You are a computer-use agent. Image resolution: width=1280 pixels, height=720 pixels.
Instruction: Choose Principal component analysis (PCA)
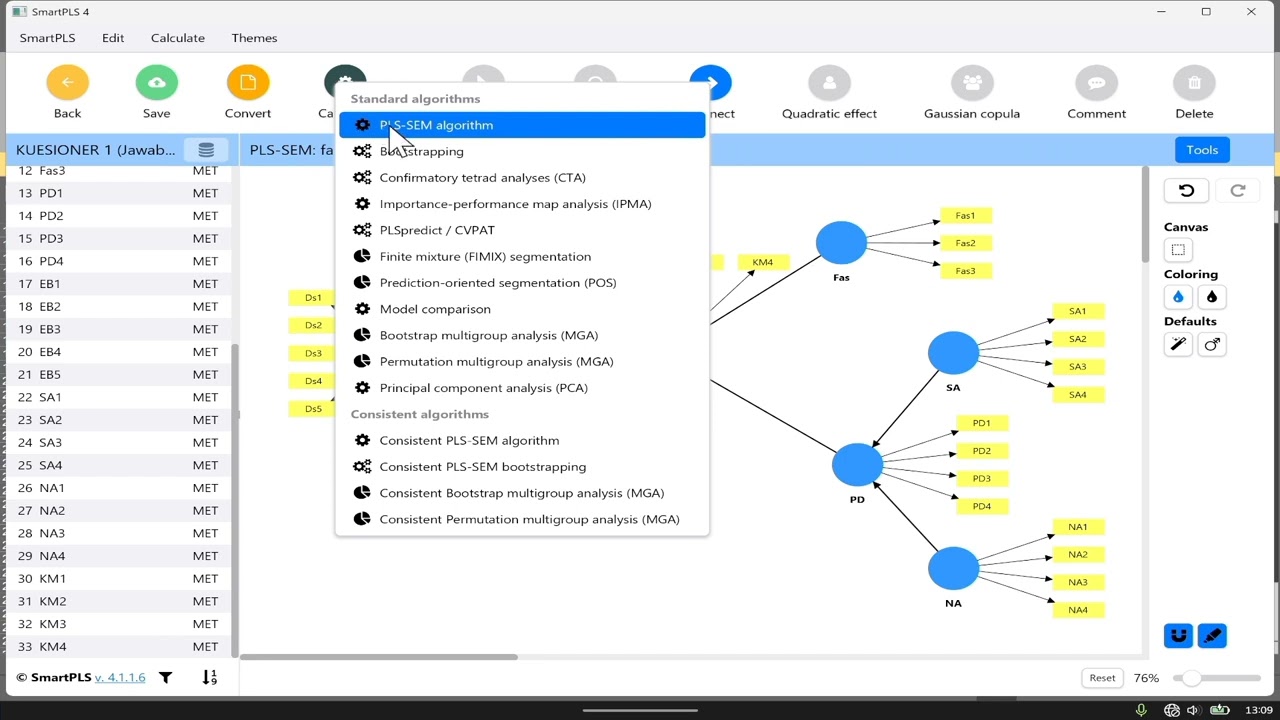(522, 388)
